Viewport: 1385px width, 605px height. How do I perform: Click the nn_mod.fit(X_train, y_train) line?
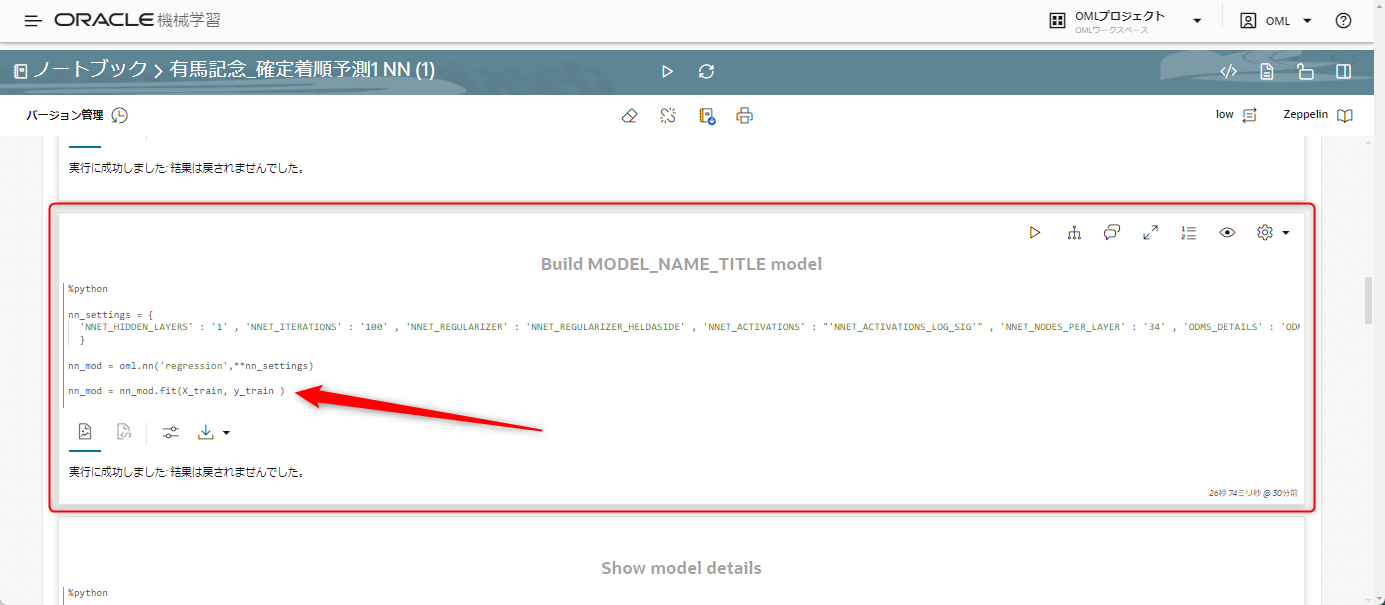coord(177,391)
